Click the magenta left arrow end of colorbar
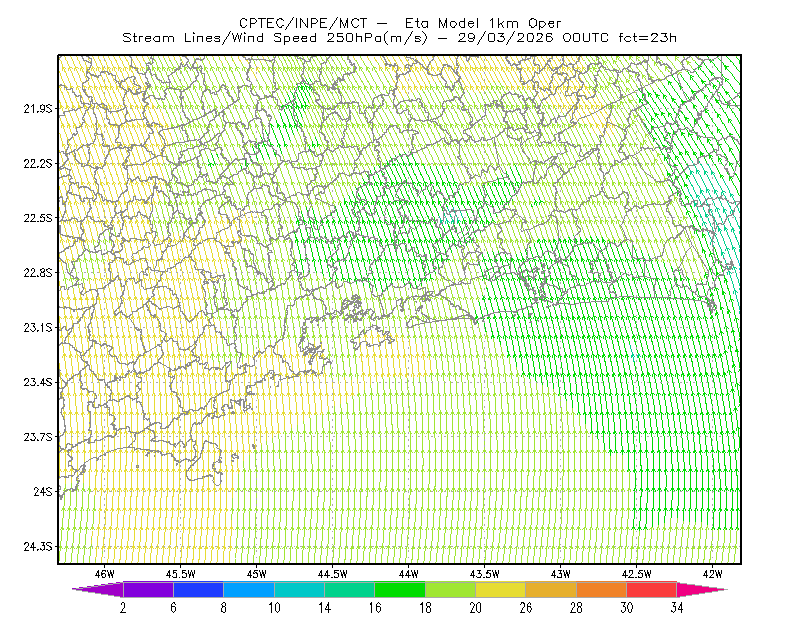Image resolution: width=800 pixels, height=618 pixels. (99, 589)
